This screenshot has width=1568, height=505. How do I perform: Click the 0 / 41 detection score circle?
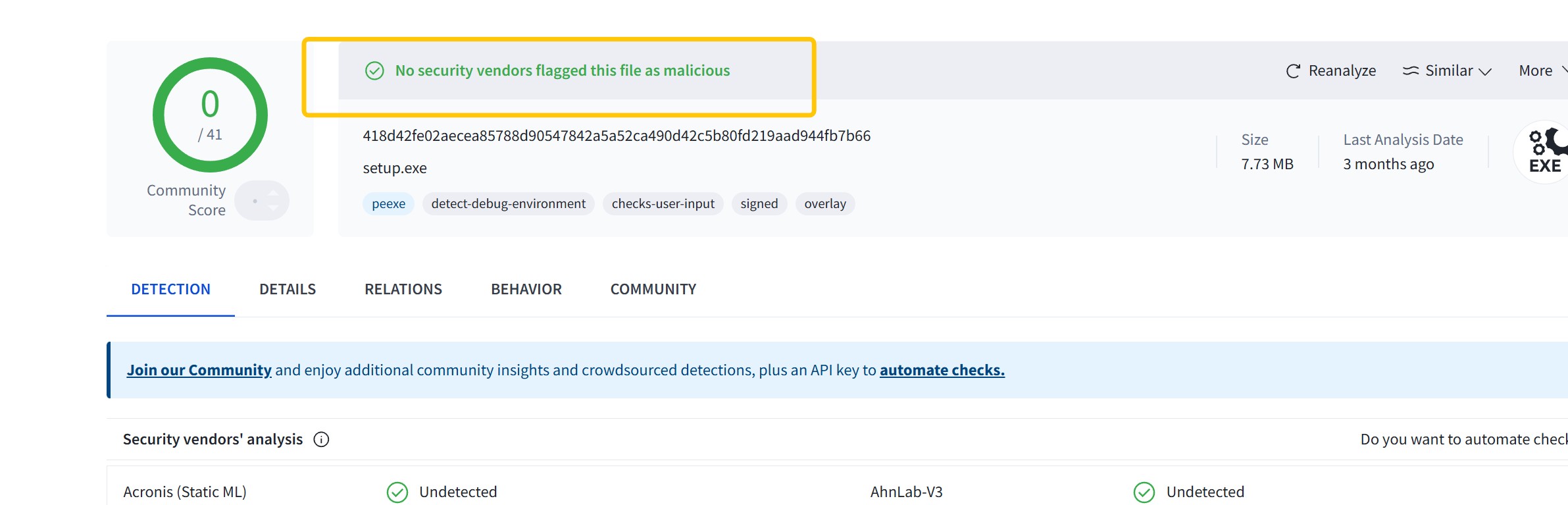pyautogui.click(x=210, y=115)
